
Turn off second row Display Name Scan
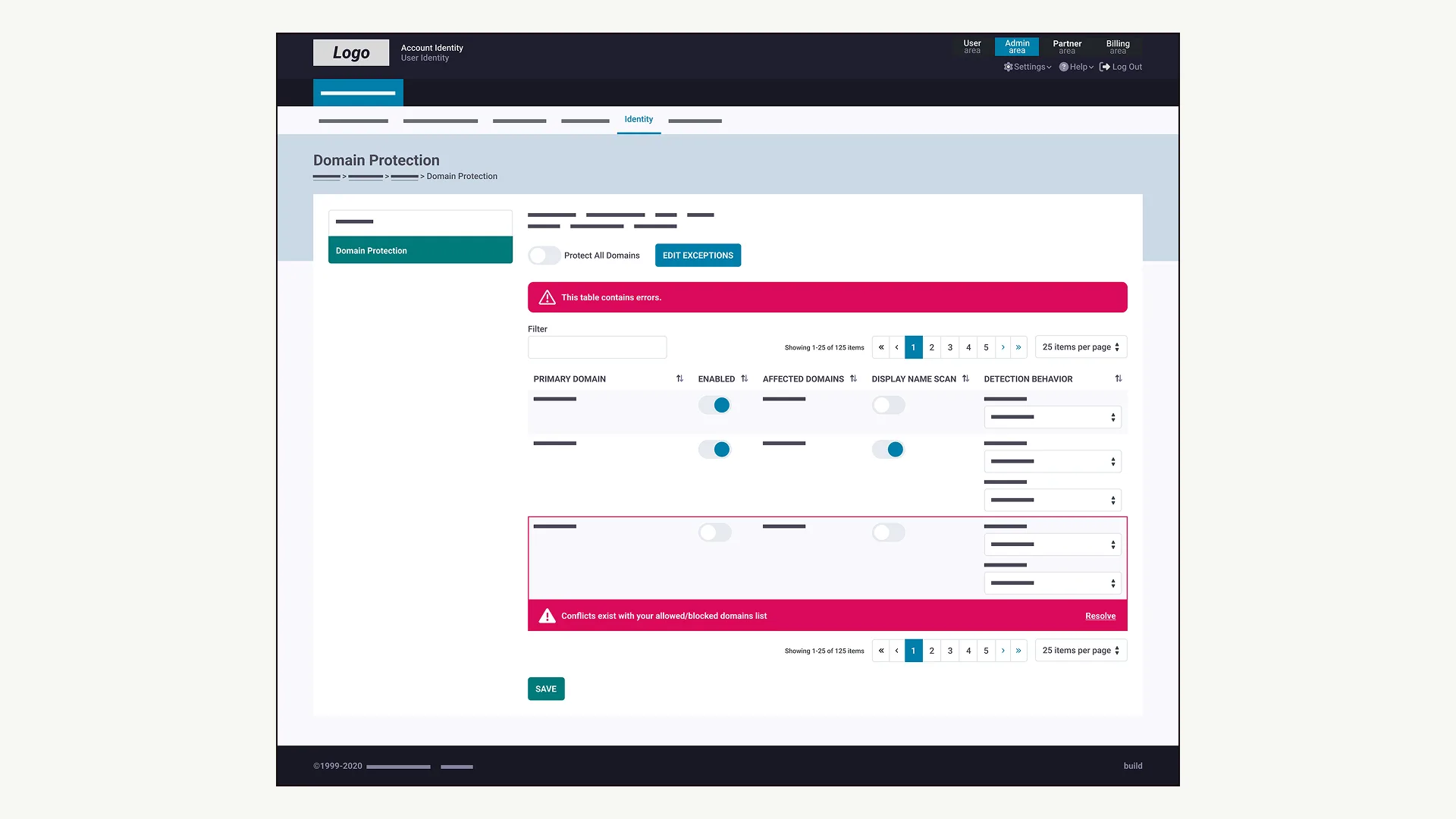point(888,450)
